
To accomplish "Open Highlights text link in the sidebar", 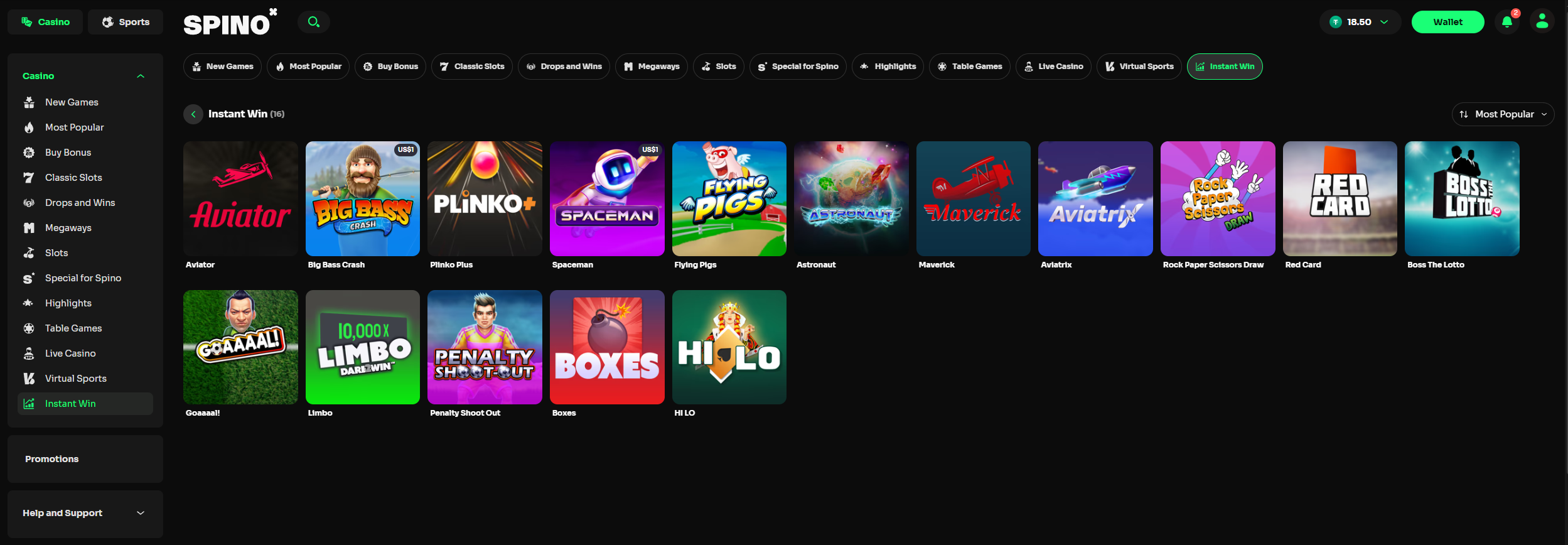I will point(68,303).
